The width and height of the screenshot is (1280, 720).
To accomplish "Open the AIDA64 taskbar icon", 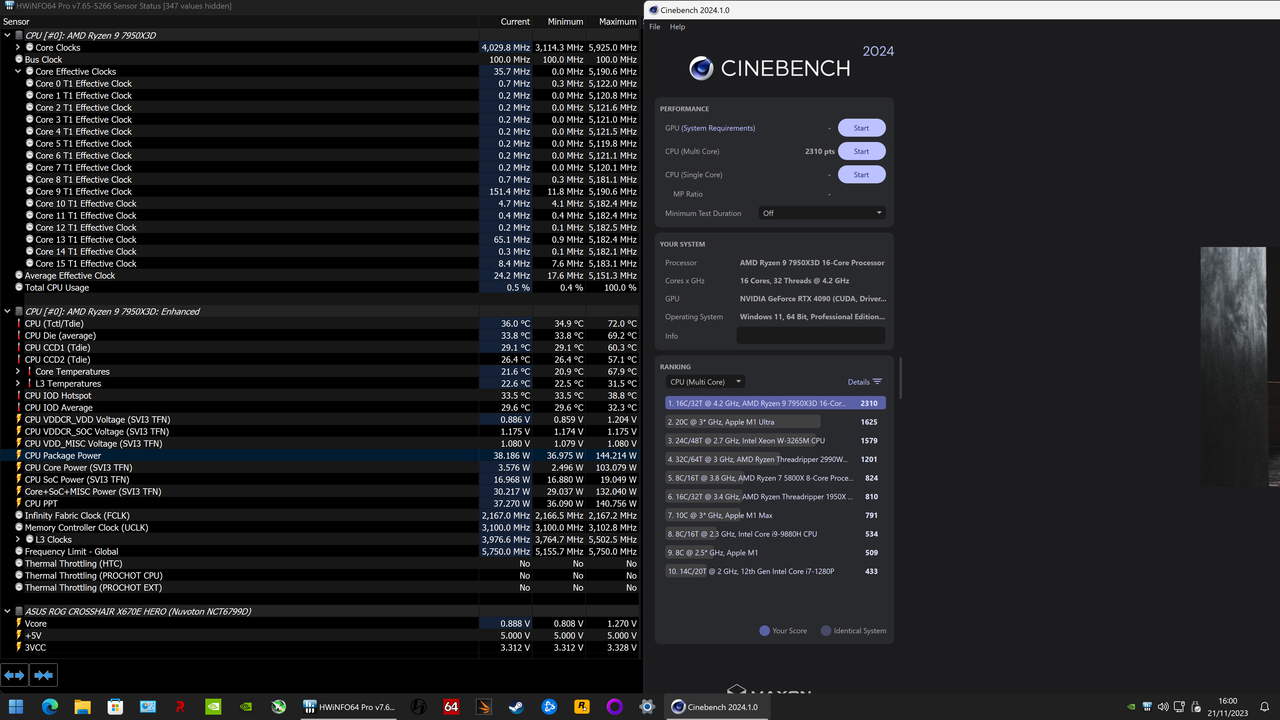I will click(x=451, y=707).
